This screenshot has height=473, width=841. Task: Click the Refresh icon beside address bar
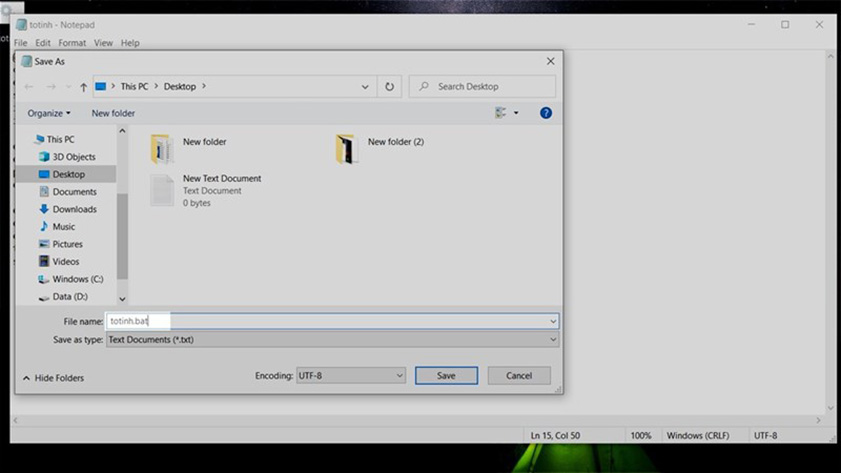point(389,87)
